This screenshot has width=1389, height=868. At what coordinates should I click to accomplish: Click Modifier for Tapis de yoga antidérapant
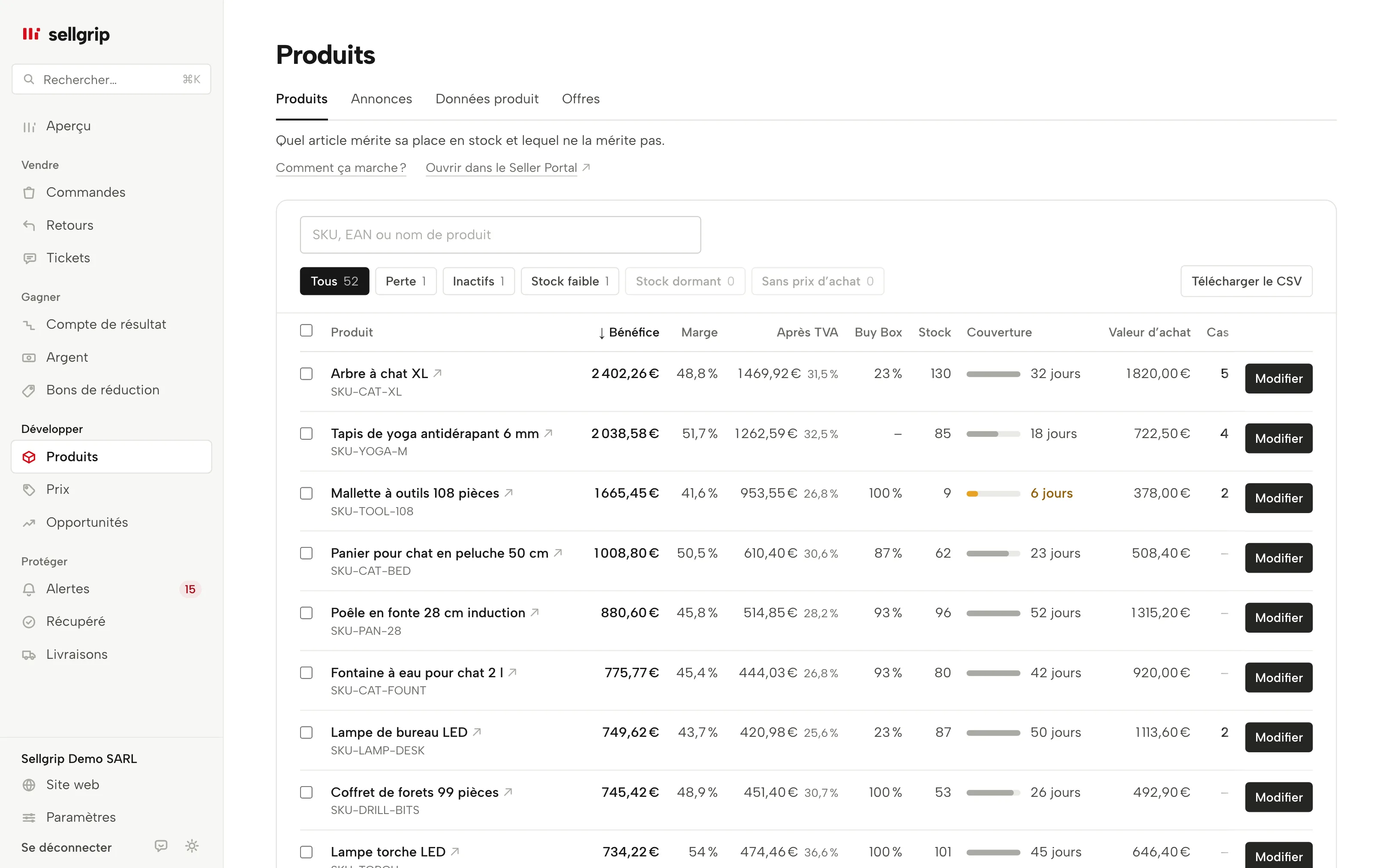click(x=1278, y=439)
